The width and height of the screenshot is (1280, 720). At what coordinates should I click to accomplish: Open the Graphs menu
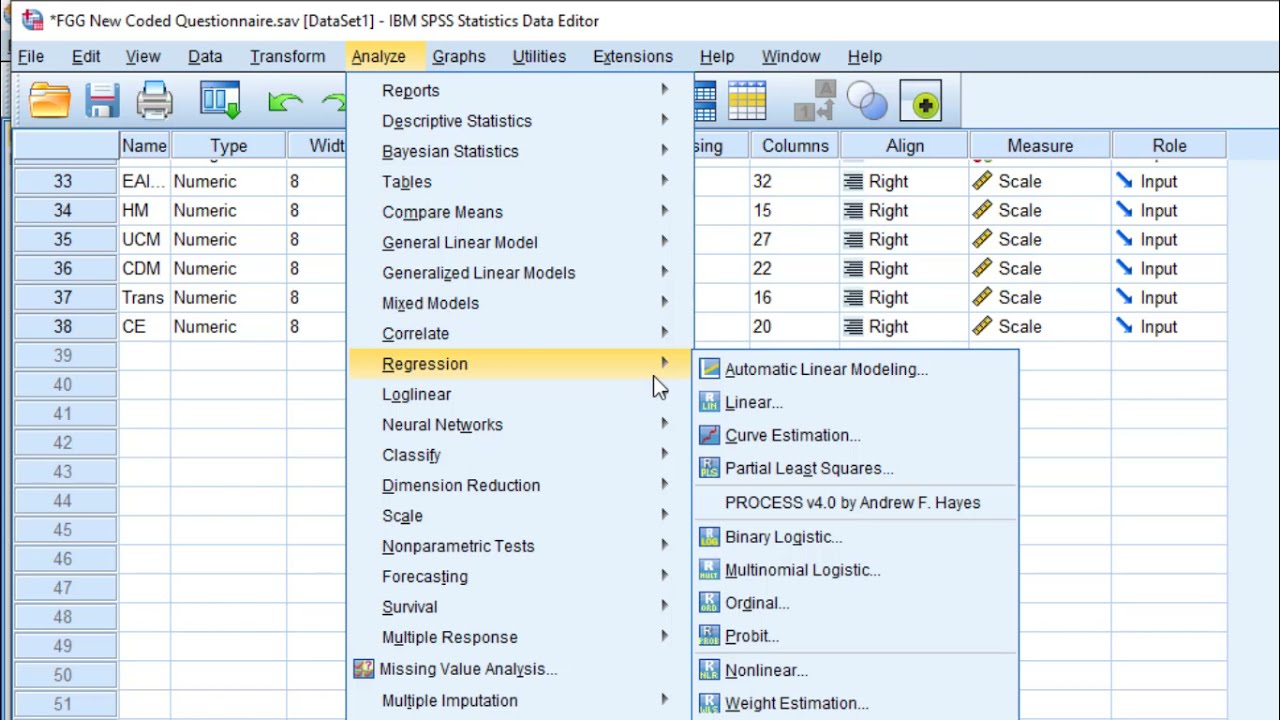click(x=459, y=56)
